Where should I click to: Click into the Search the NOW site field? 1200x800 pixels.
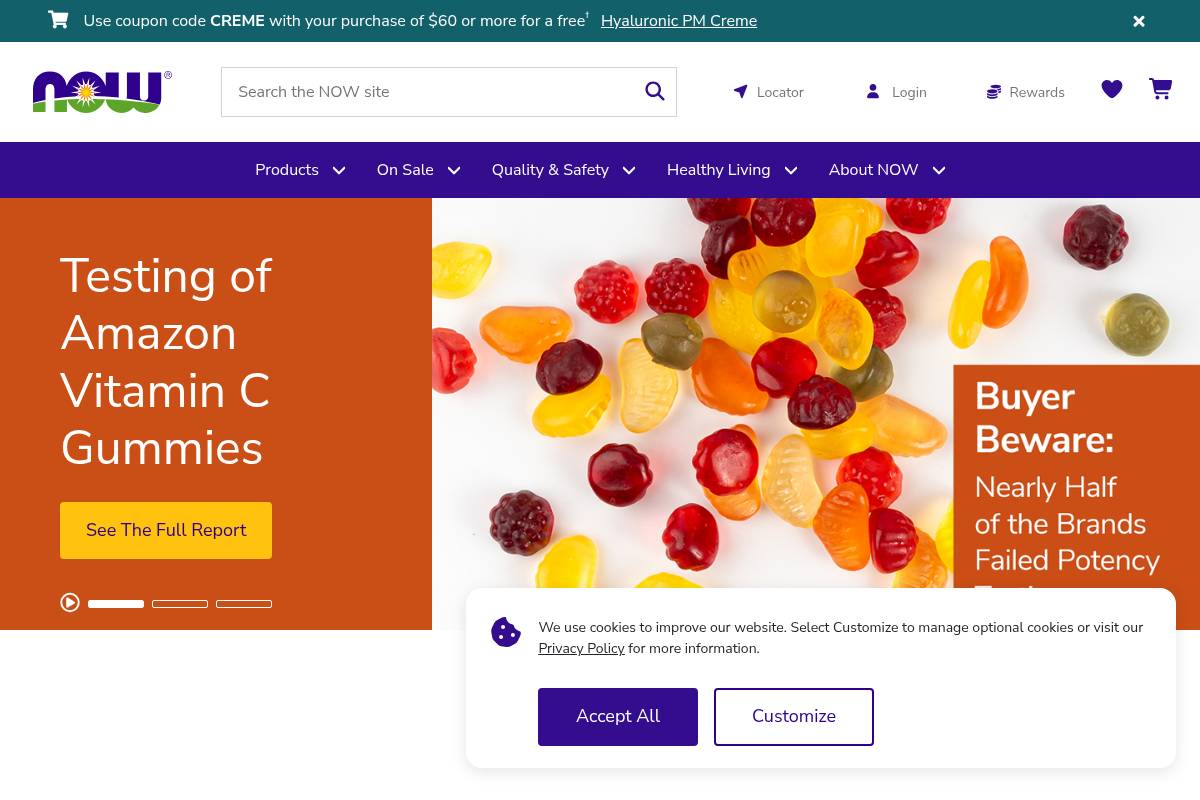click(436, 92)
